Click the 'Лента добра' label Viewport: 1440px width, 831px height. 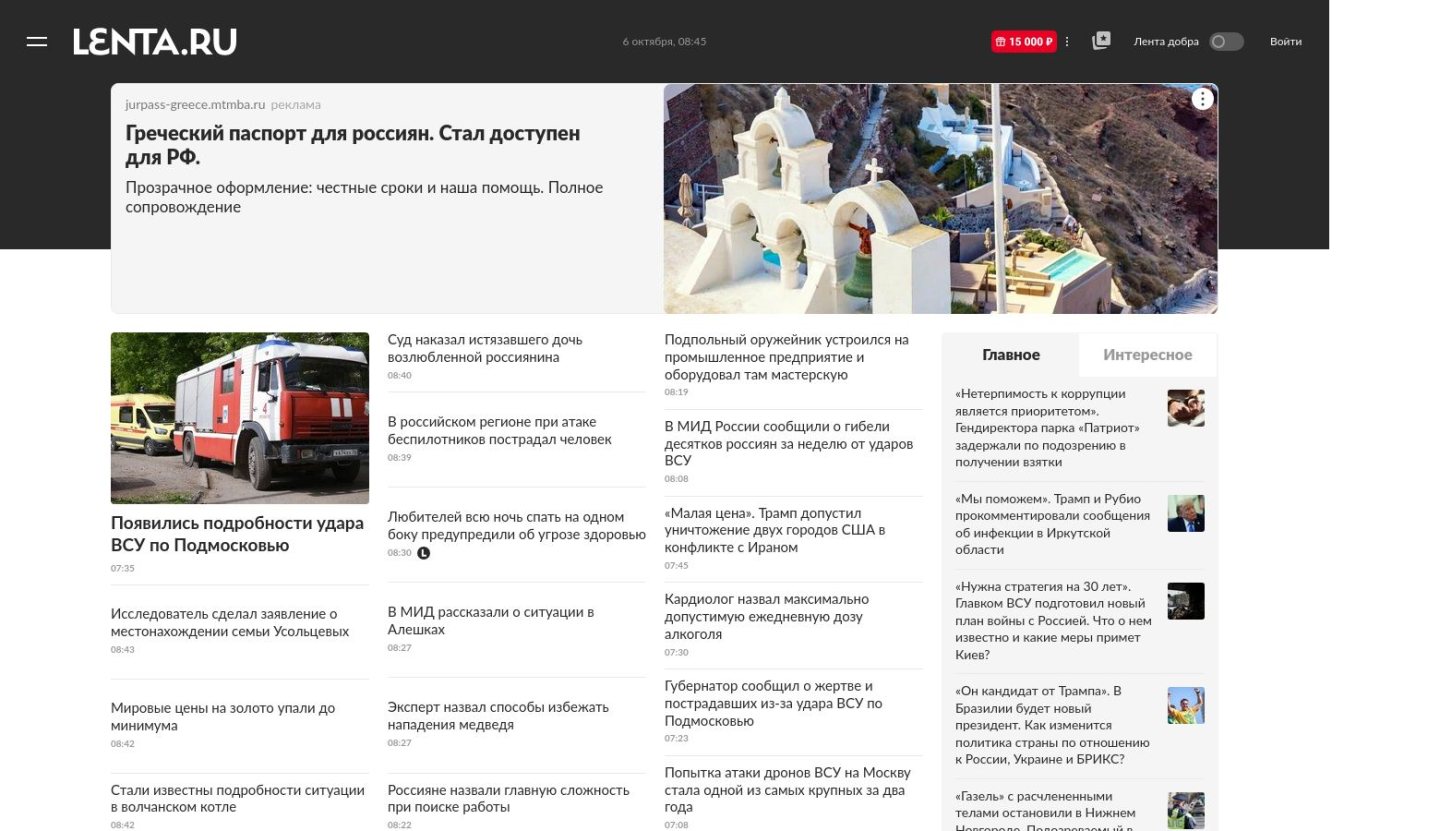[1166, 42]
